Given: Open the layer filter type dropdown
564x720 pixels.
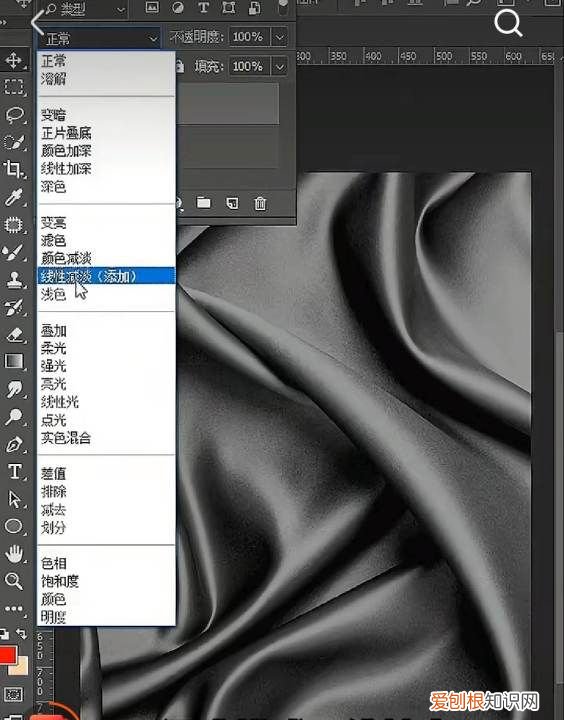Looking at the screenshot, I should 85,9.
